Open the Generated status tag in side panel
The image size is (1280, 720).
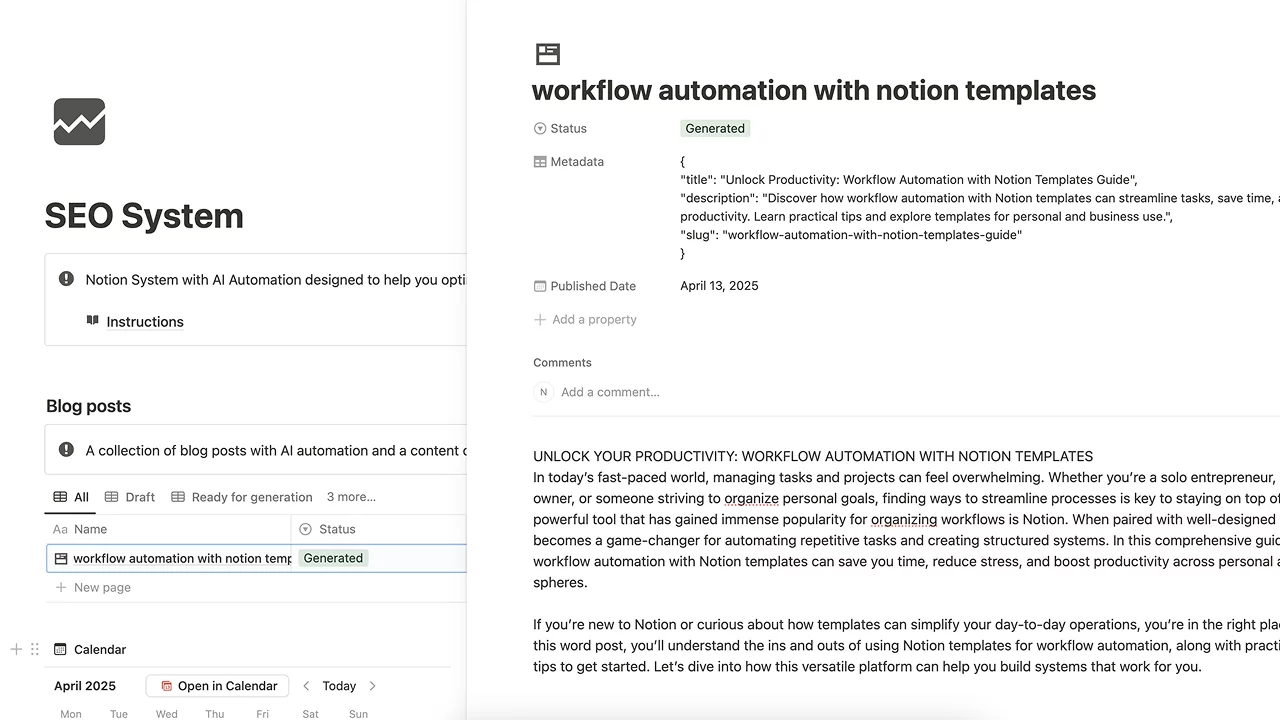click(714, 128)
